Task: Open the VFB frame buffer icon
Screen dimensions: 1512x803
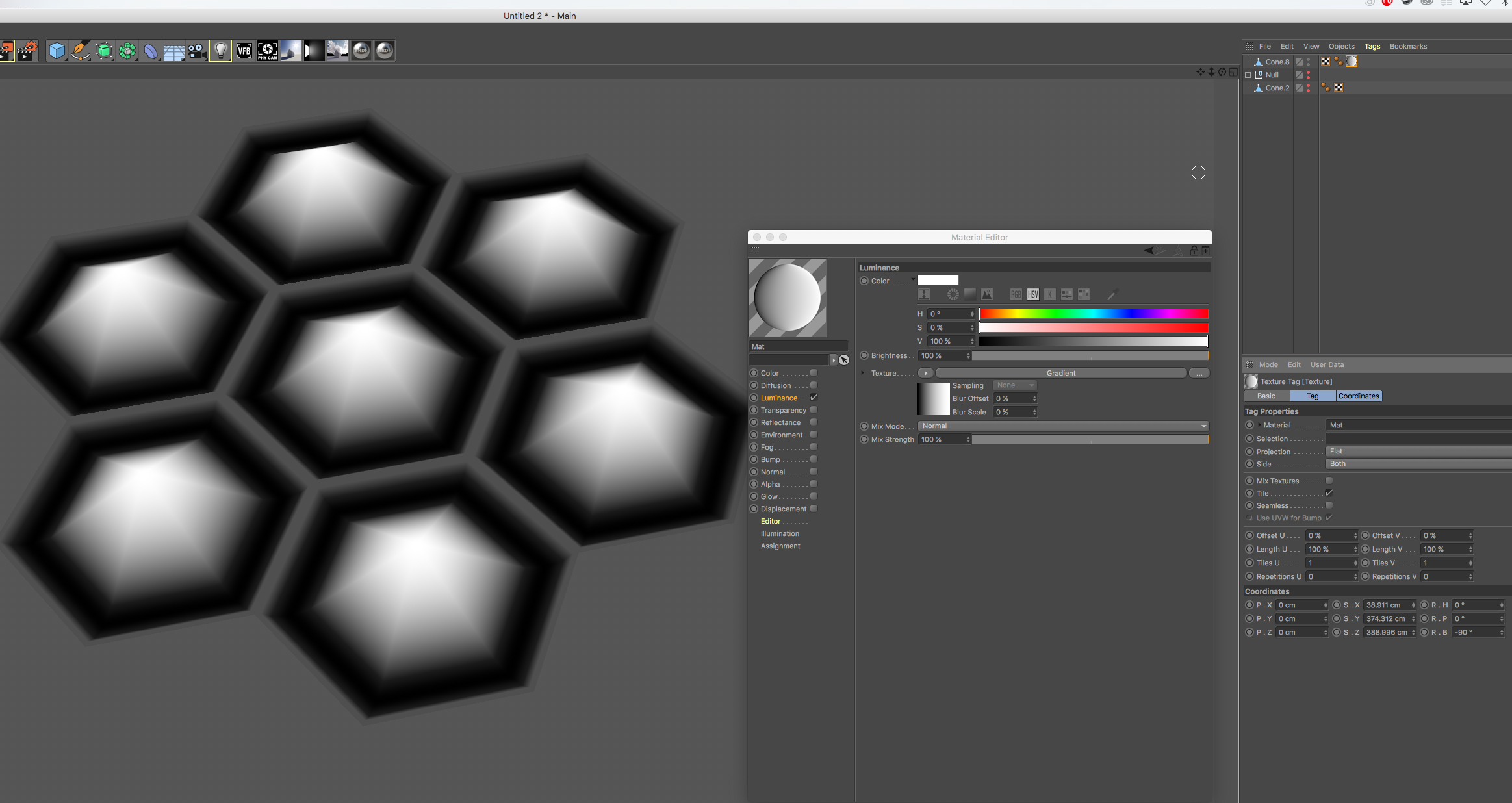Action: (244, 51)
